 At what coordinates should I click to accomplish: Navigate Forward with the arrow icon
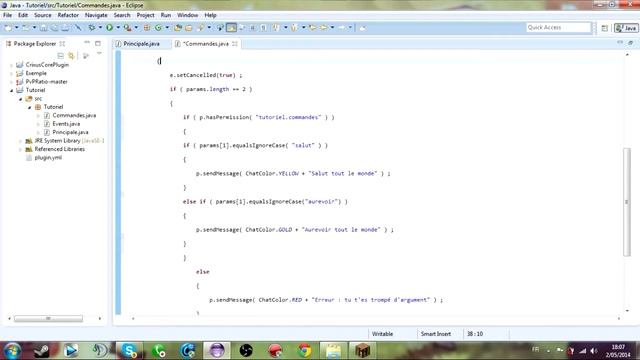pos(341,28)
